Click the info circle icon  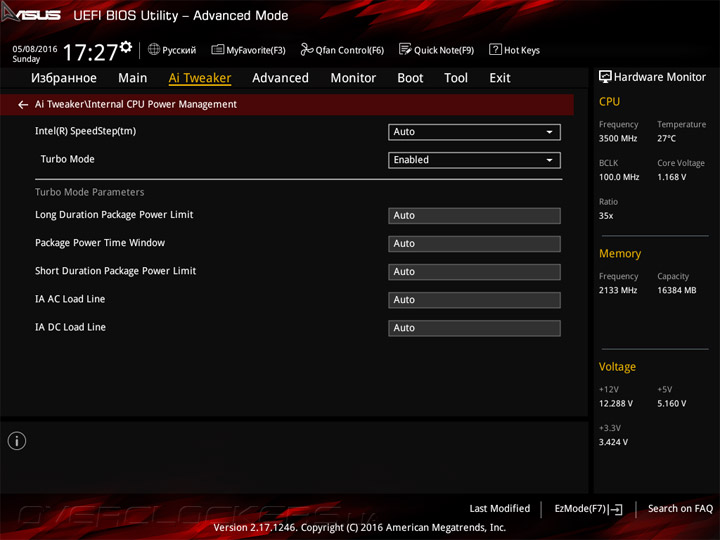click(17, 441)
